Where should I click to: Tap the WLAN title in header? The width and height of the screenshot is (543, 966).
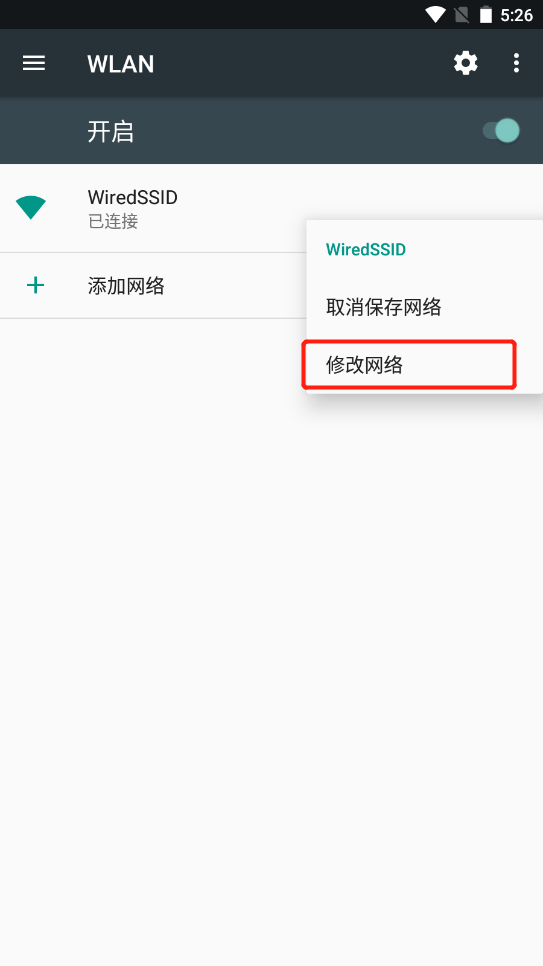(x=121, y=64)
